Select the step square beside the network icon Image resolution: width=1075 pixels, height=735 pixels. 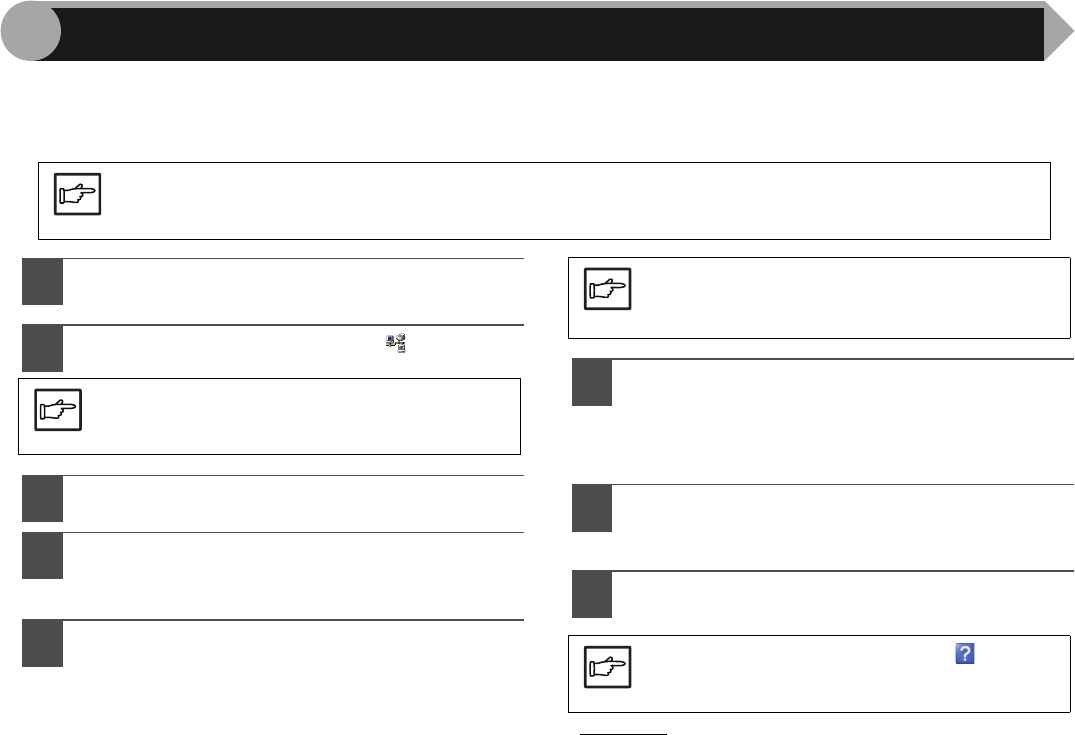43,347
